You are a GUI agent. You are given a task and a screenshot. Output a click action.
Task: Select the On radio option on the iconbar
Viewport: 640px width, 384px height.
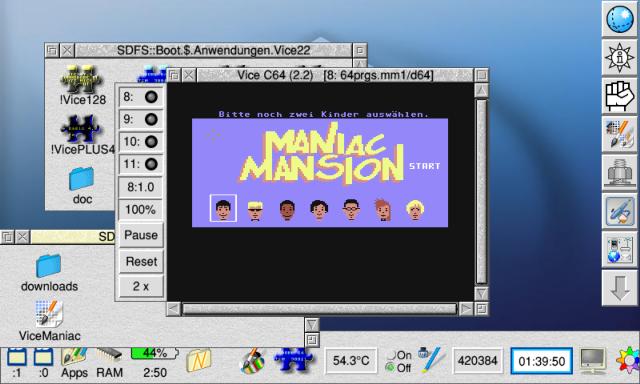coord(398,355)
